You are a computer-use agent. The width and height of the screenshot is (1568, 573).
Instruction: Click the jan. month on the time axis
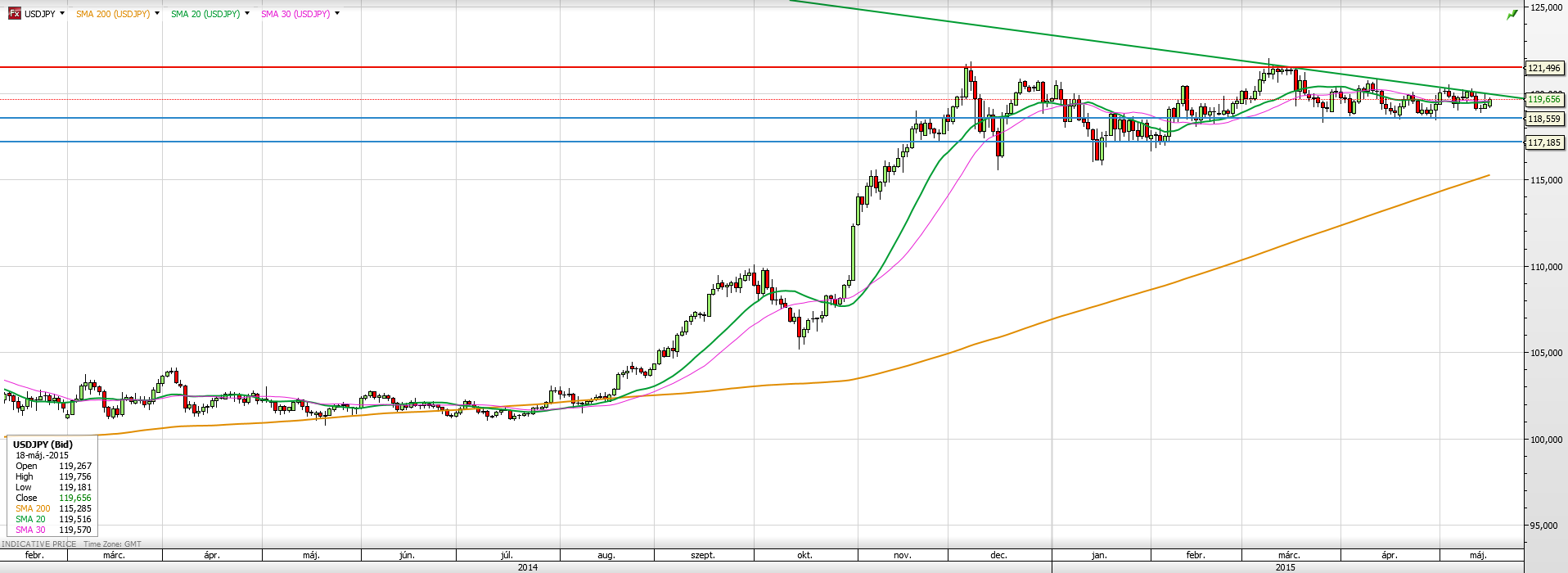[x=1099, y=555]
